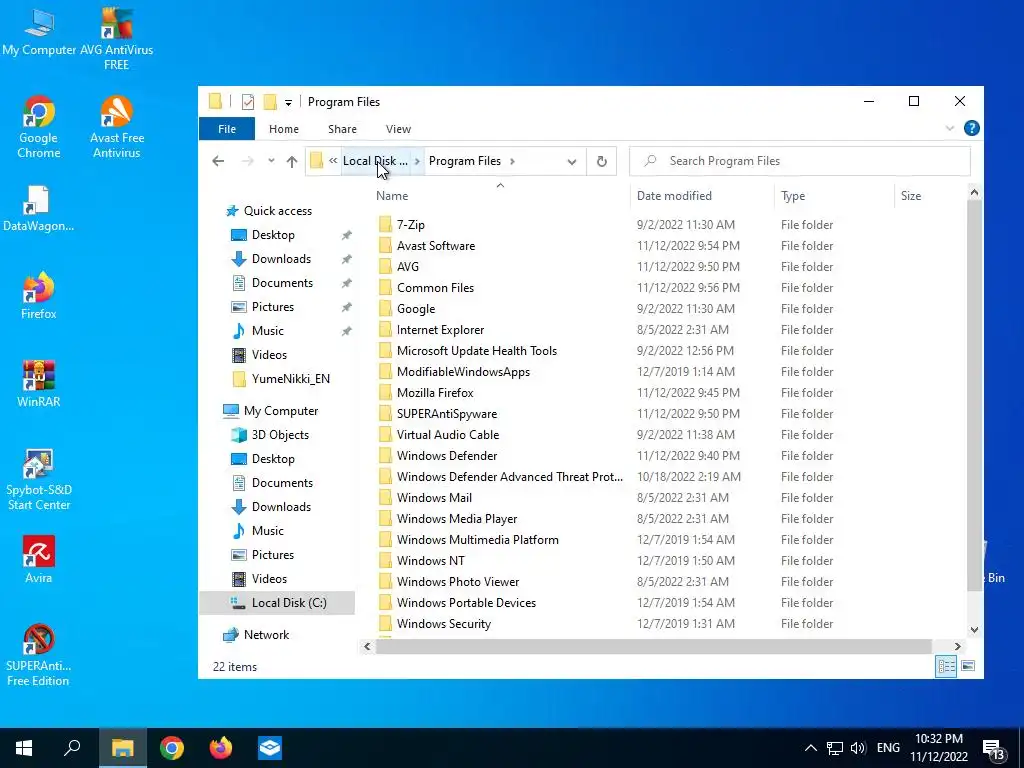This screenshot has width=1024, height=768.
Task: Open the Windows Start menu
Action: click(x=24, y=748)
